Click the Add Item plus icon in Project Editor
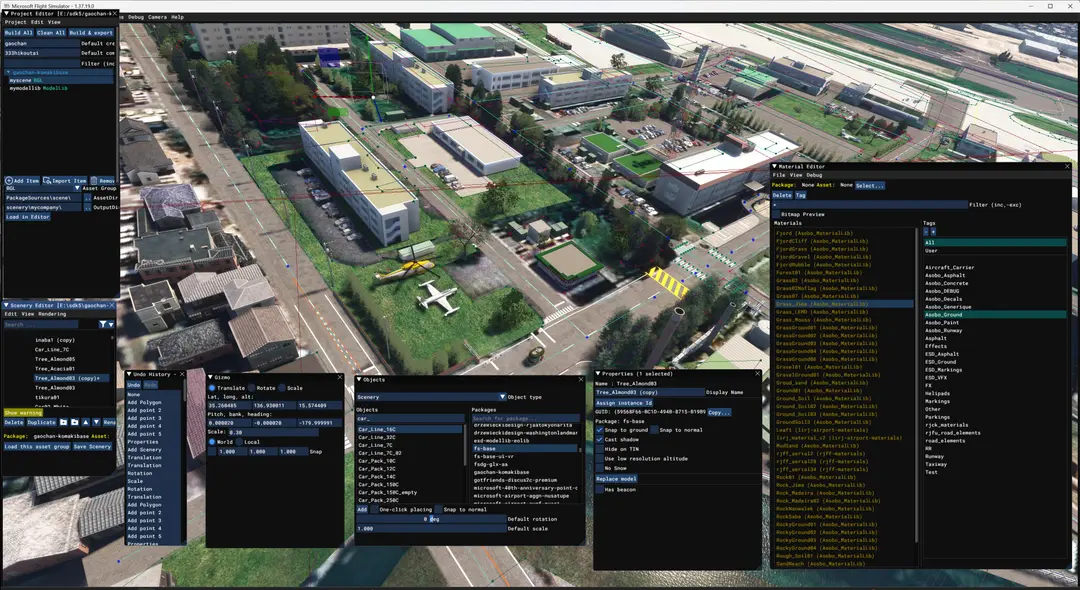1080x590 pixels. point(9,180)
